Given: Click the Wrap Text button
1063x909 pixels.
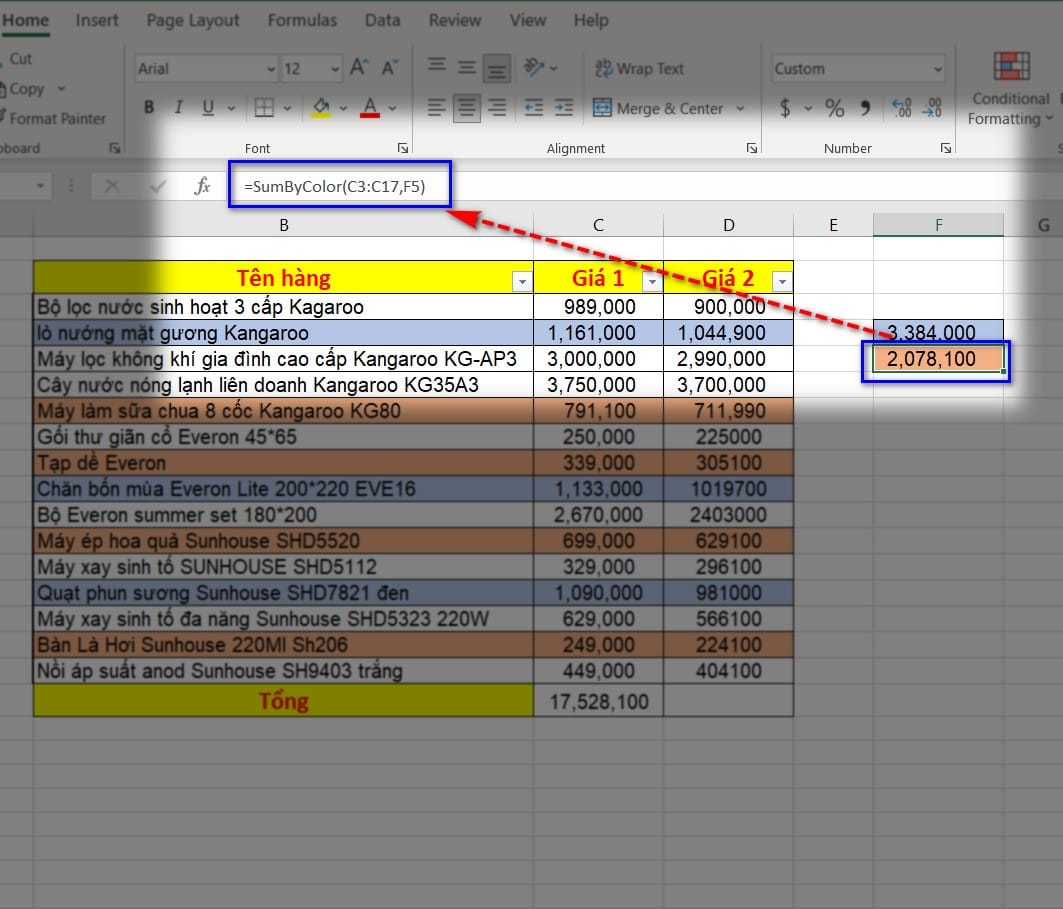Looking at the screenshot, I should [639, 69].
